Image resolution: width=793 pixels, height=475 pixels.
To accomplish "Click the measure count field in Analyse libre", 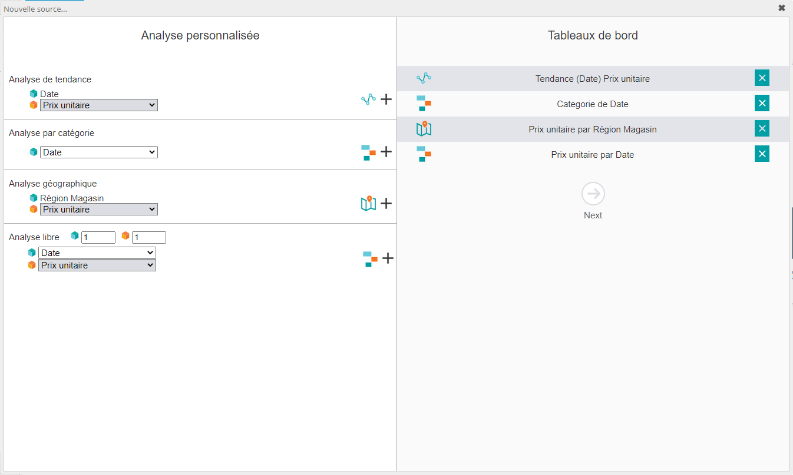I will [x=148, y=237].
